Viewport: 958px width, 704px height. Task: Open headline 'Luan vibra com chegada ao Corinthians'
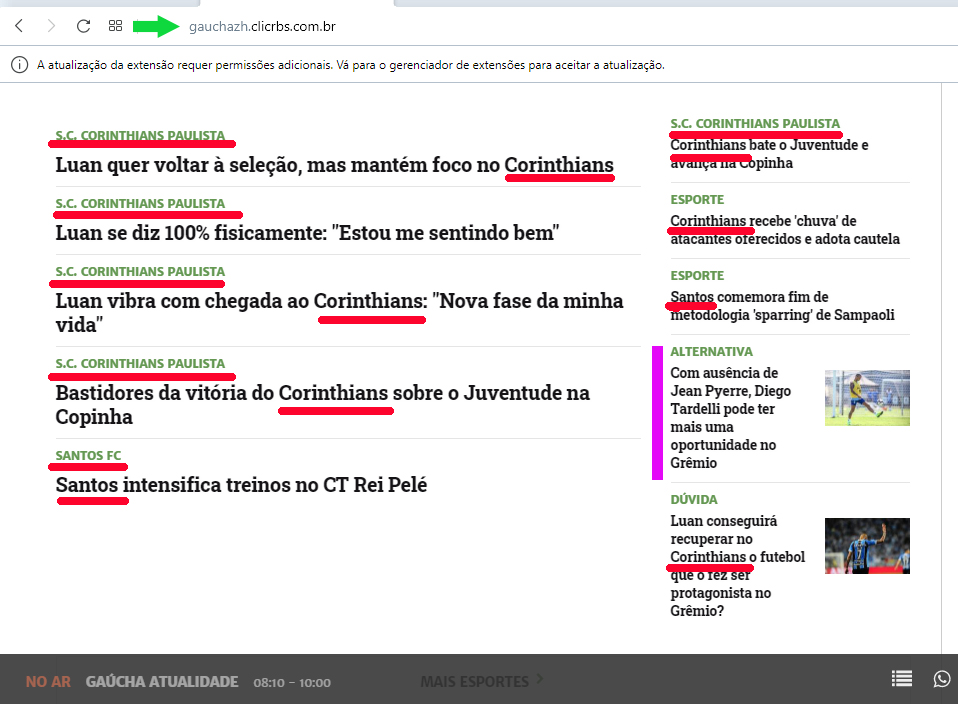[339, 312]
